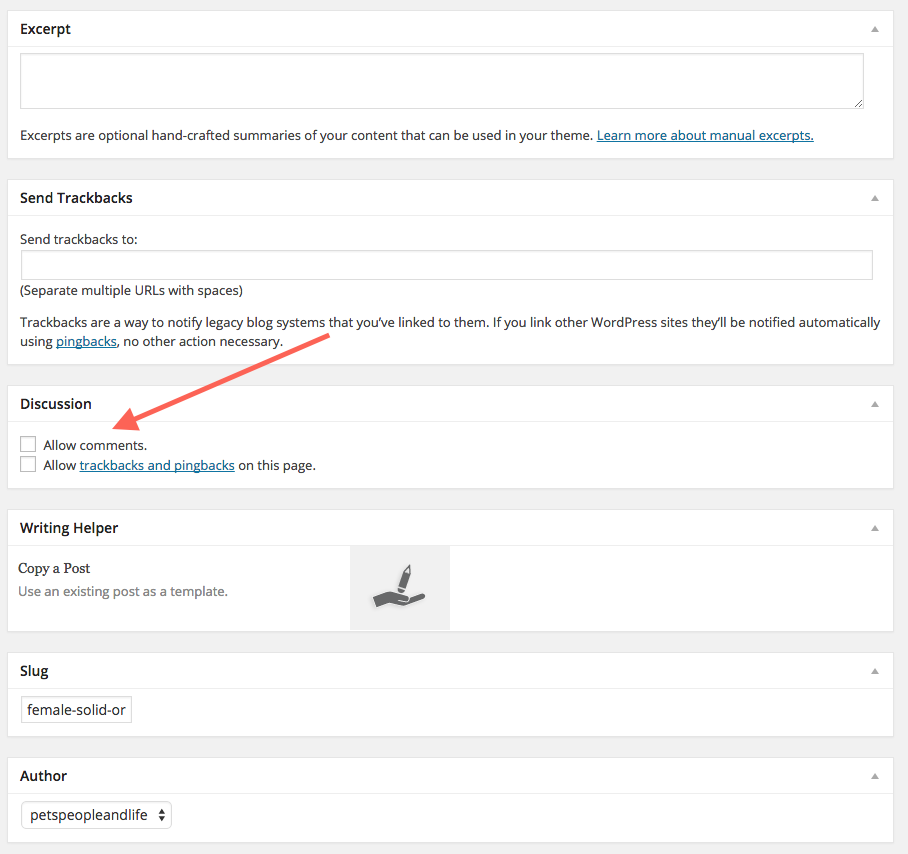Click the Copy a Post hand-pen icon

400,588
